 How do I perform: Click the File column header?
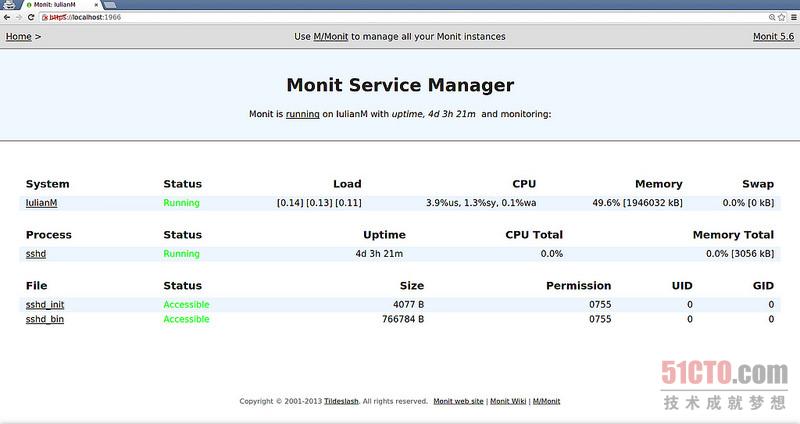36,286
